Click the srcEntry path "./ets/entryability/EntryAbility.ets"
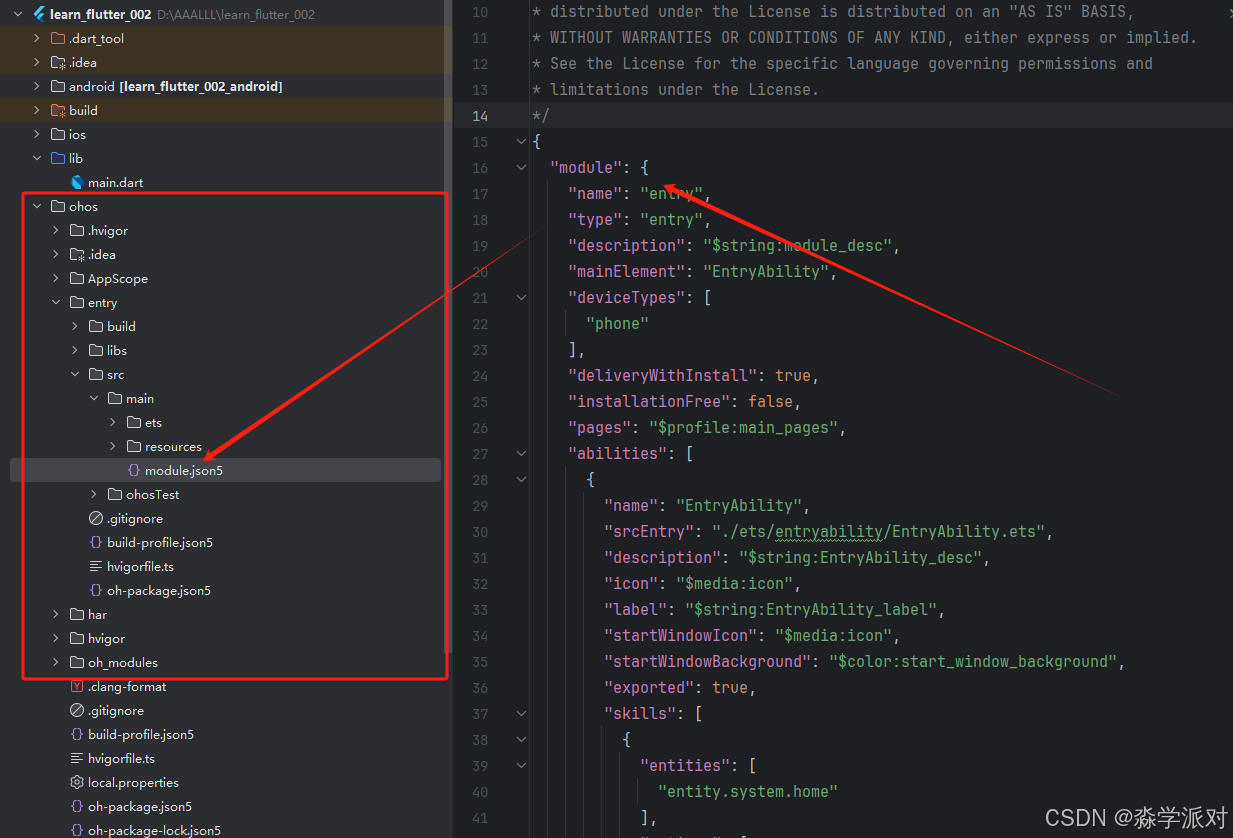Viewport: 1233px width, 838px height. pyautogui.click(x=879, y=532)
